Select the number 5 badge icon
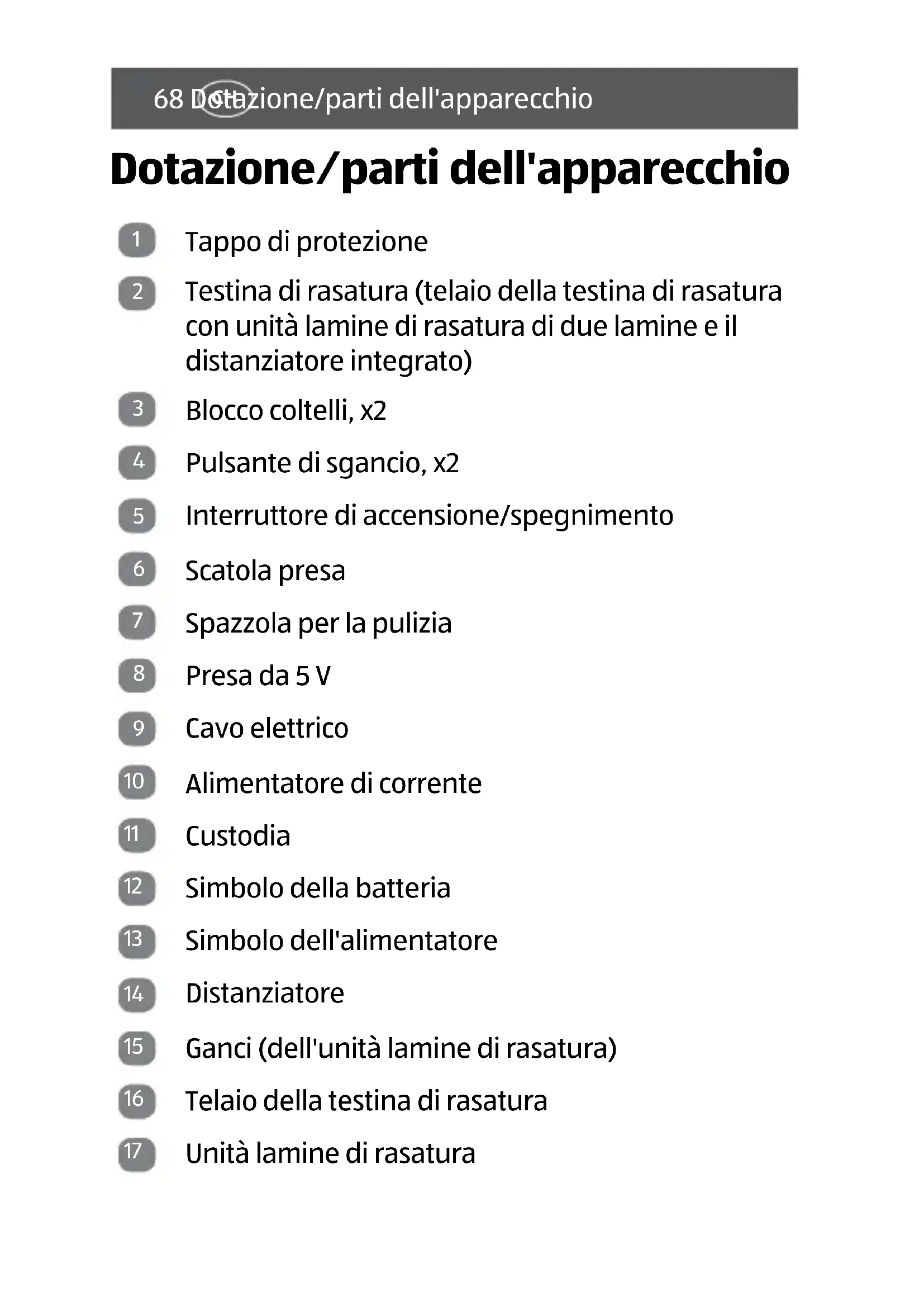Screen dimensions: 924x1307 pyautogui.click(x=136, y=516)
